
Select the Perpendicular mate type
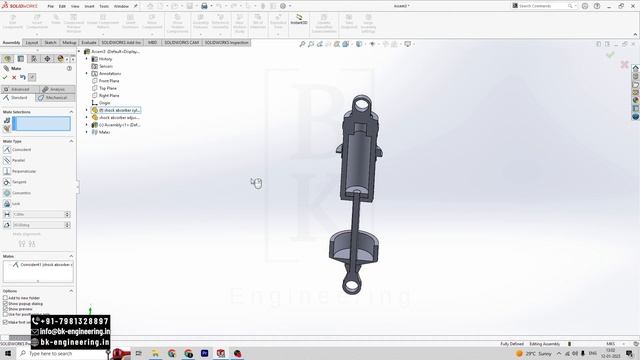tap(20, 171)
